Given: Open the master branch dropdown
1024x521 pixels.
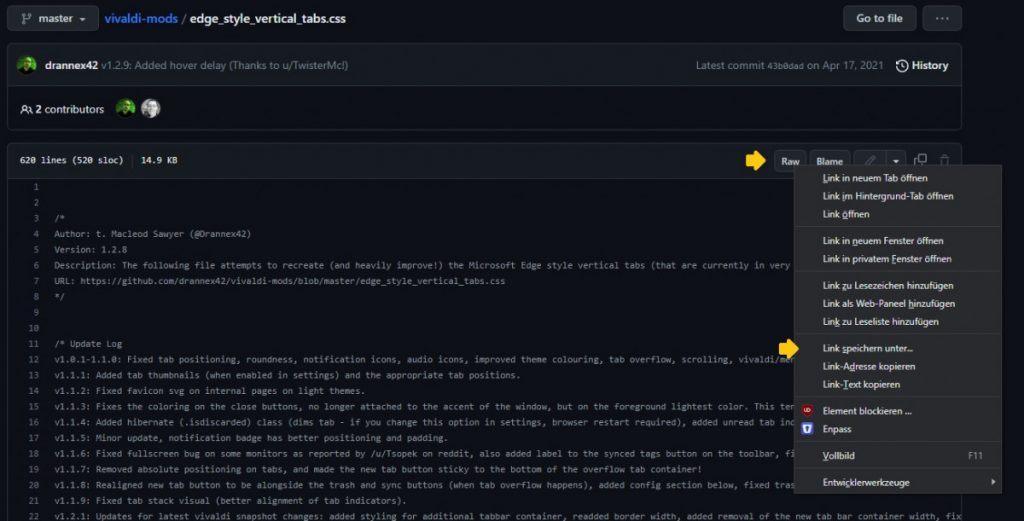Looking at the screenshot, I should pyautogui.click(x=53, y=18).
